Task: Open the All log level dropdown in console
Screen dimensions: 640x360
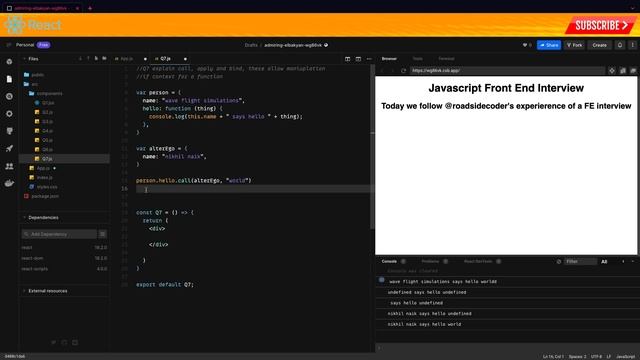Action: click(604, 262)
